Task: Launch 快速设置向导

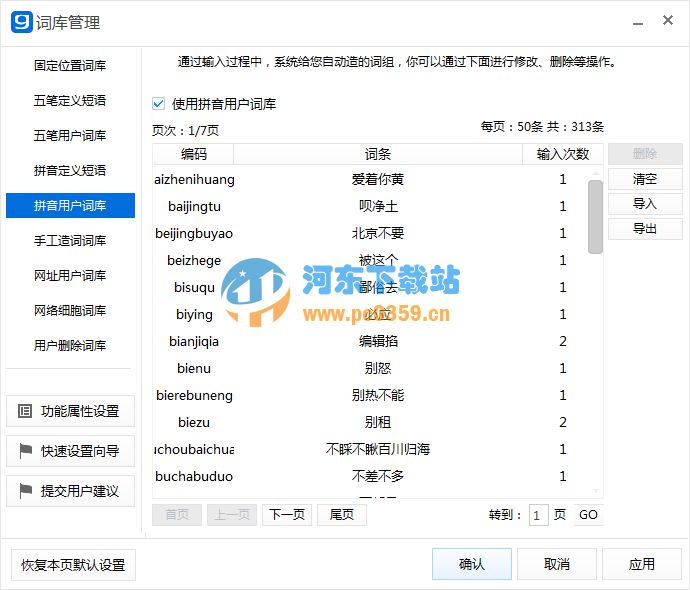Action: point(70,451)
